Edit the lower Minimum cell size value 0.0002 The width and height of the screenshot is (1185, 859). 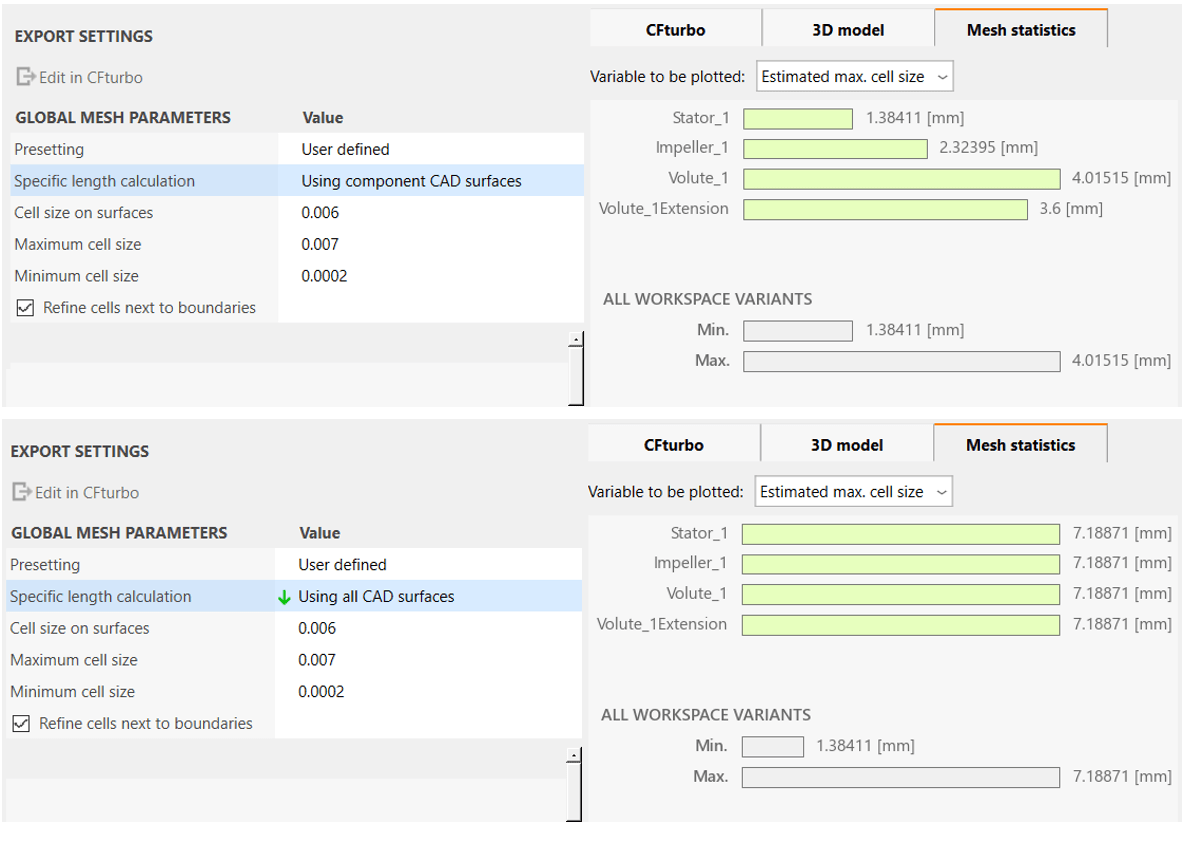(x=429, y=692)
